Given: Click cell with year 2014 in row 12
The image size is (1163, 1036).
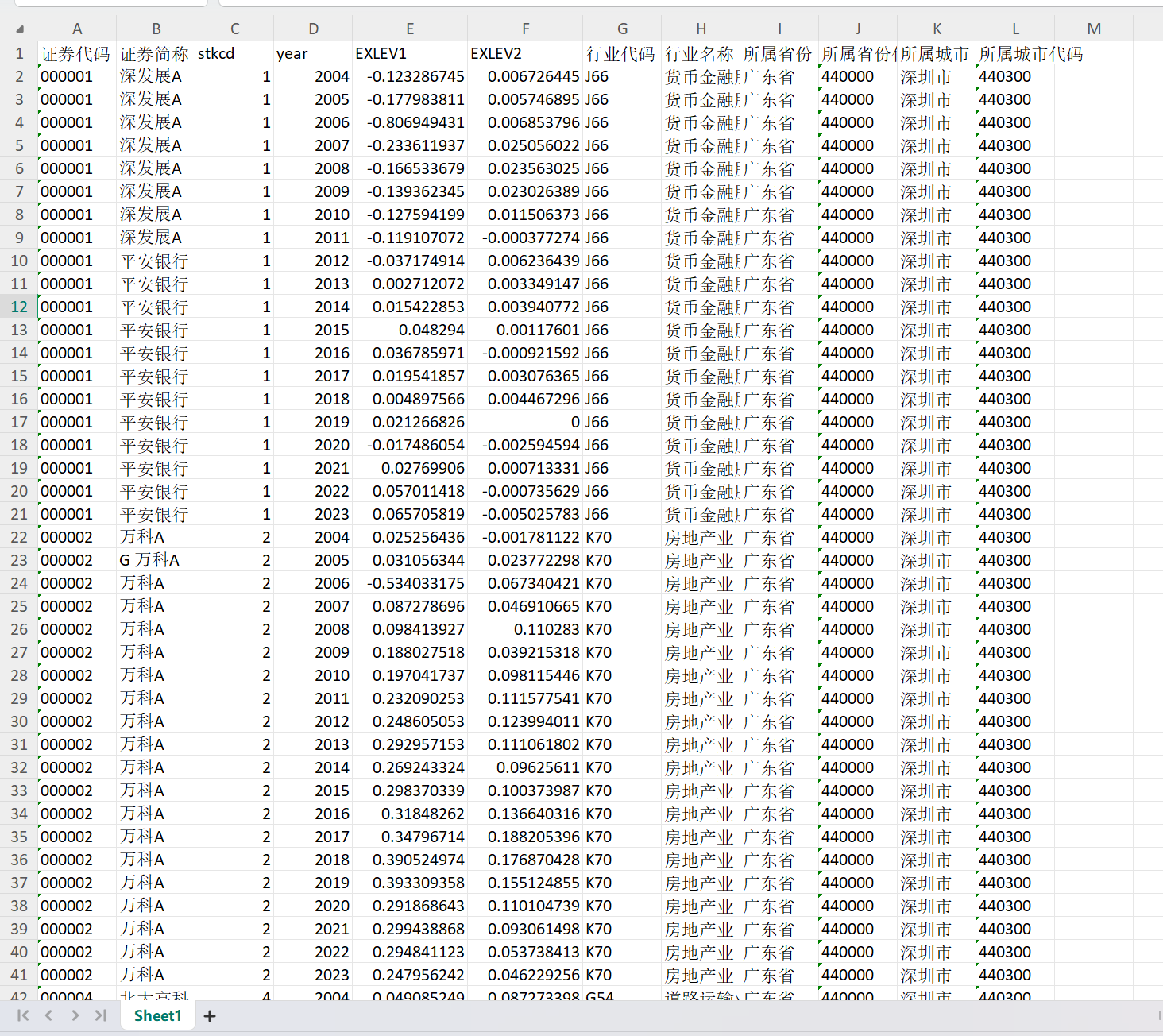Looking at the screenshot, I should click(x=313, y=307).
